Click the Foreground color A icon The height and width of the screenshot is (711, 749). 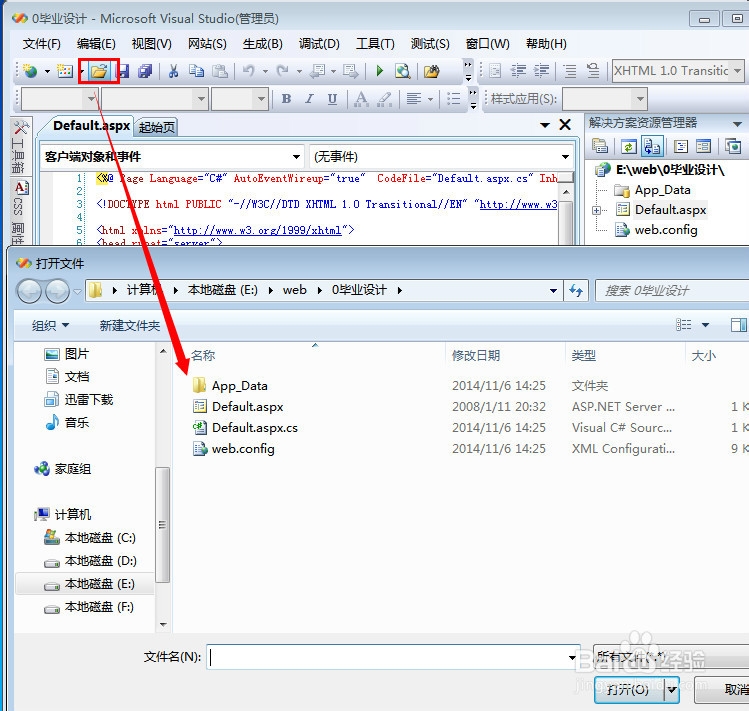tap(361, 99)
